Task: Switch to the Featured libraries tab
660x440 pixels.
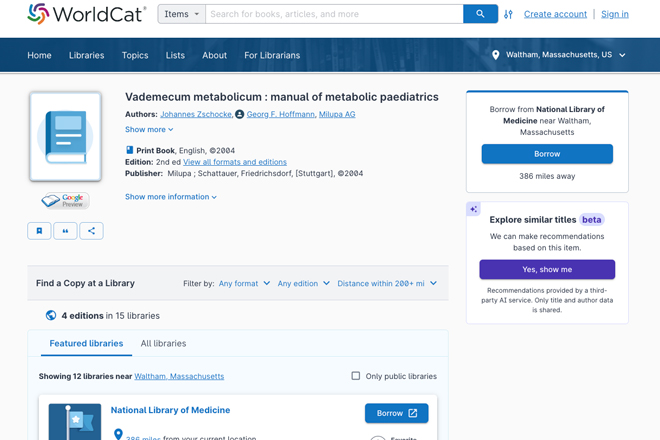Action: click(x=86, y=343)
